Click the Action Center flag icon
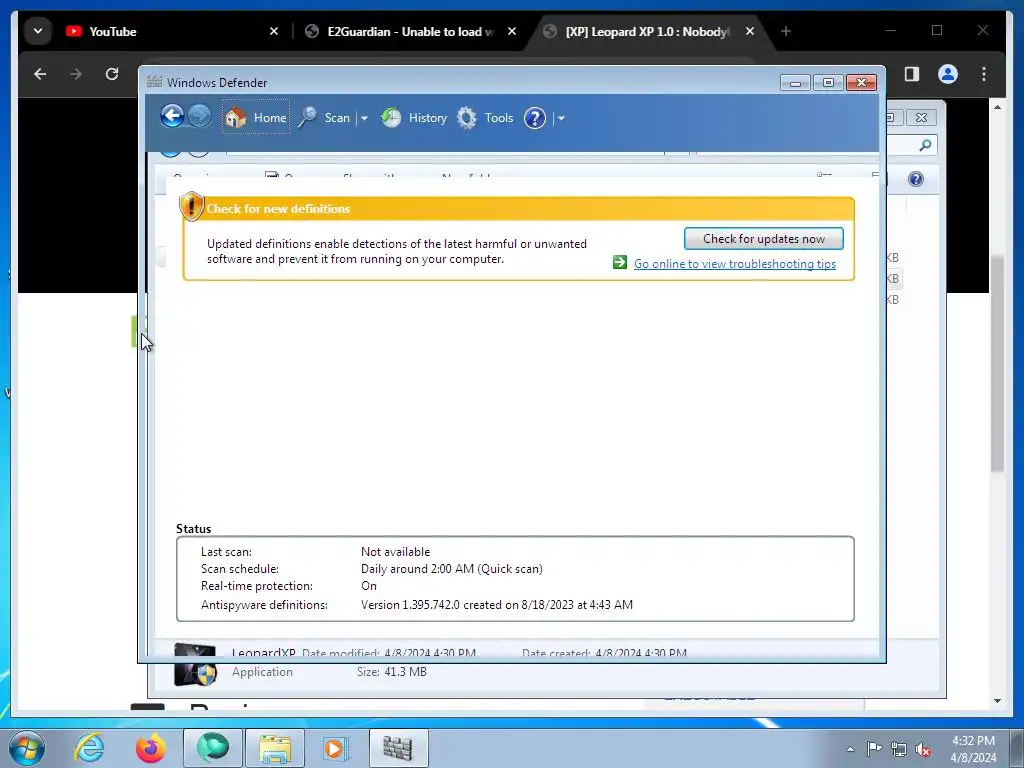This screenshot has width=1024, height=768. click(x=874, y=748)
